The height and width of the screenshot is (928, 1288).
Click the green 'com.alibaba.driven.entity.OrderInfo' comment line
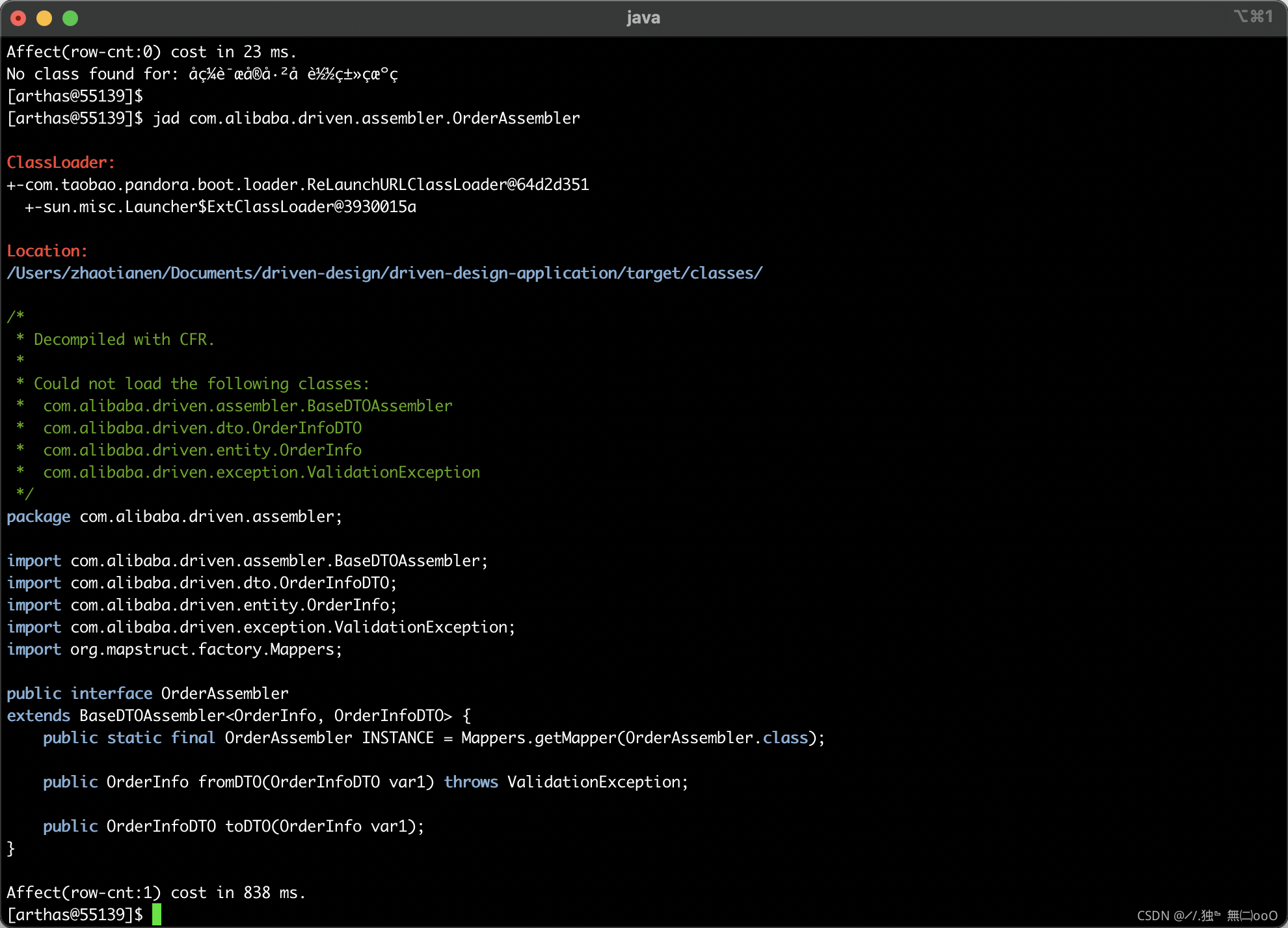point(202,450)
